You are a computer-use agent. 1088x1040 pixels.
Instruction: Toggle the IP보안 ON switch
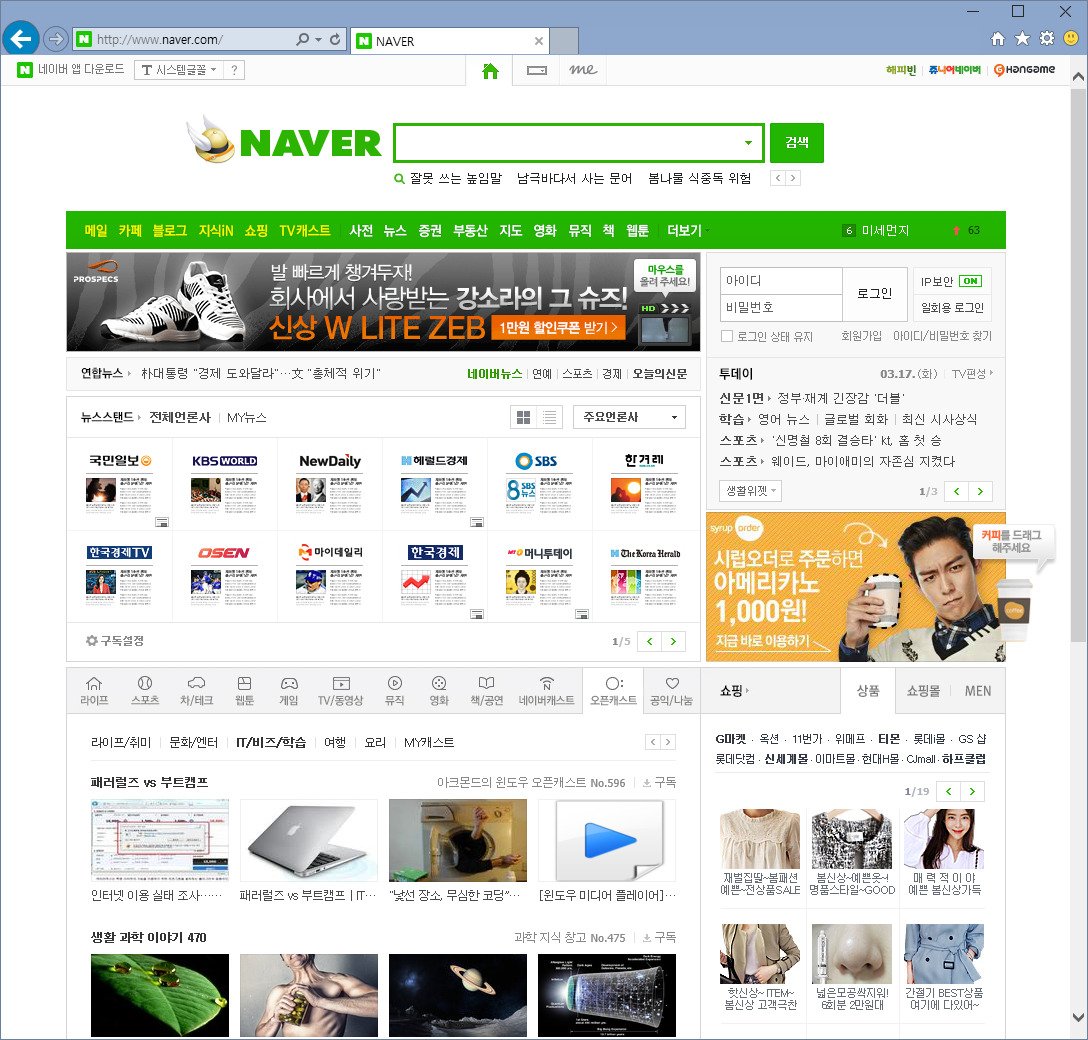[x=970, y=281]
